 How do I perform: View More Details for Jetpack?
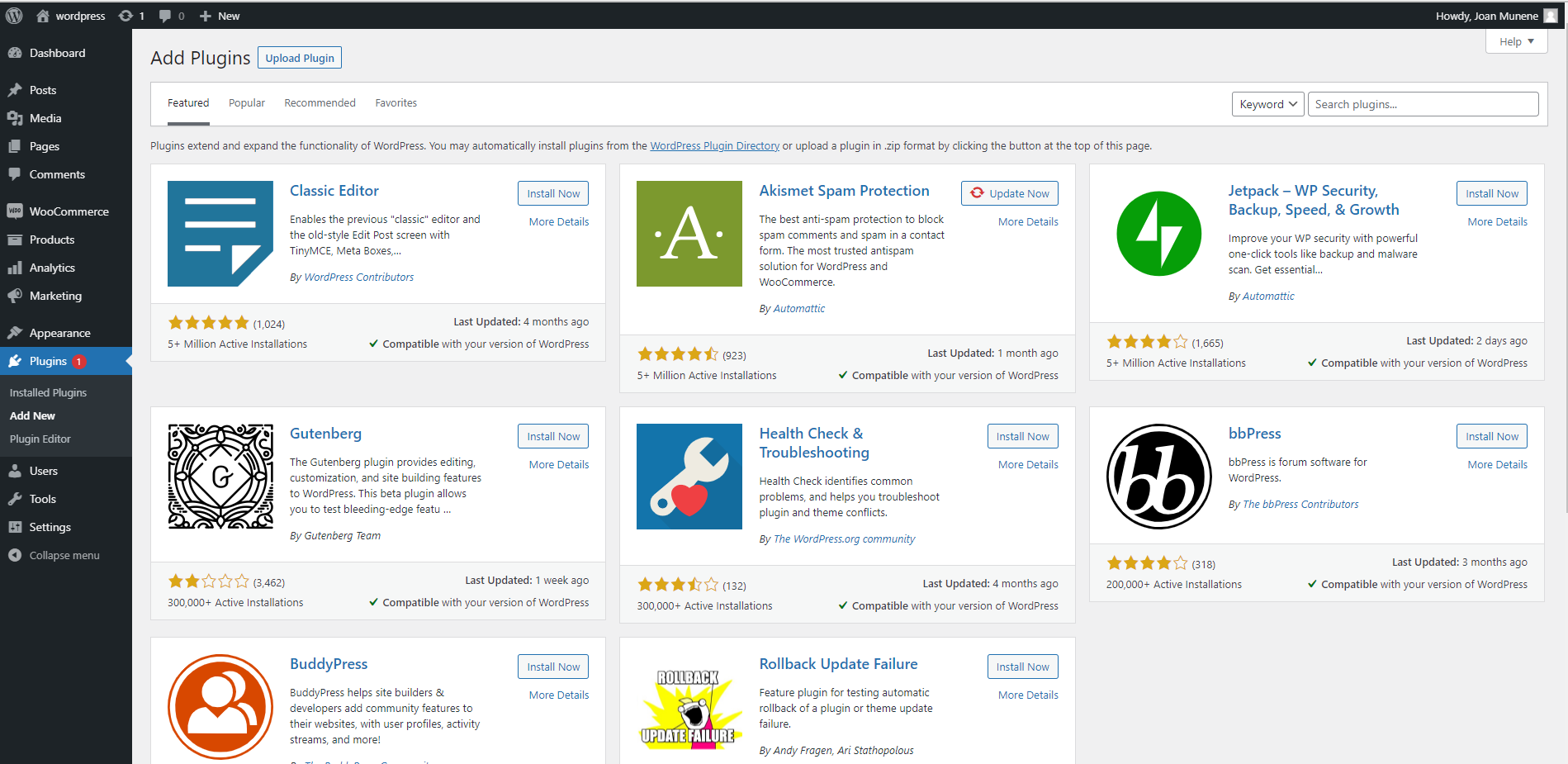pos(1498,222)
